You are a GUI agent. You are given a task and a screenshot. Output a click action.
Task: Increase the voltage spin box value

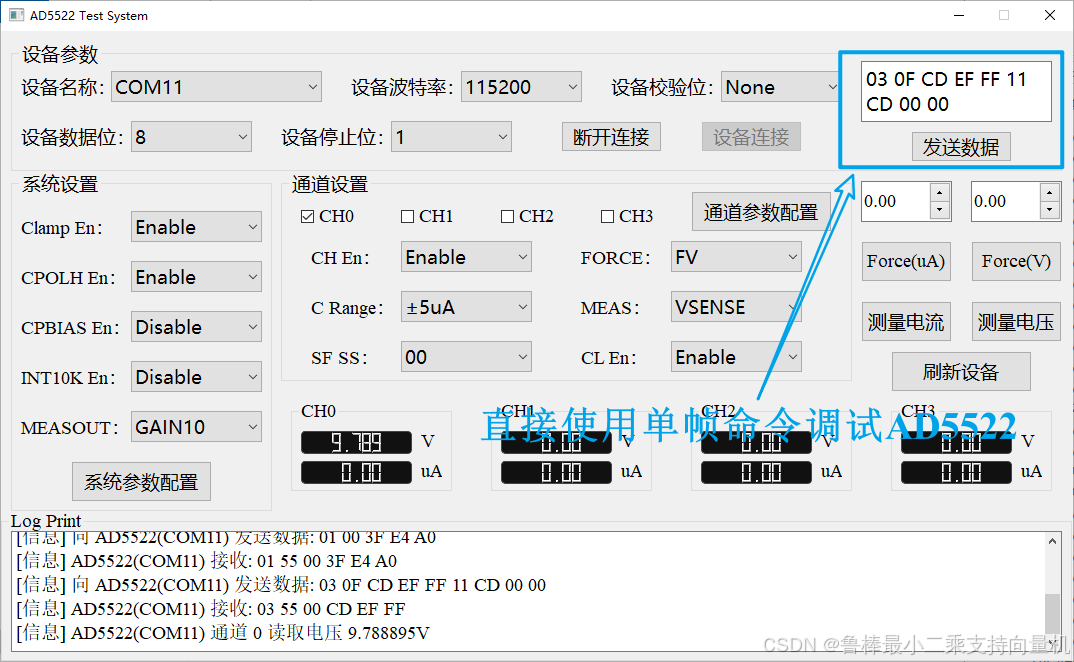coord(1049,193)
